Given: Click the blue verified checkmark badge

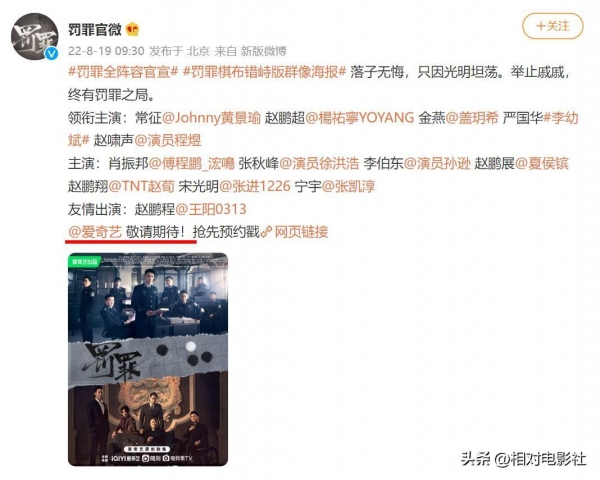Looking at the screenshot, I should pyautogui.click(x=52, y=54).
